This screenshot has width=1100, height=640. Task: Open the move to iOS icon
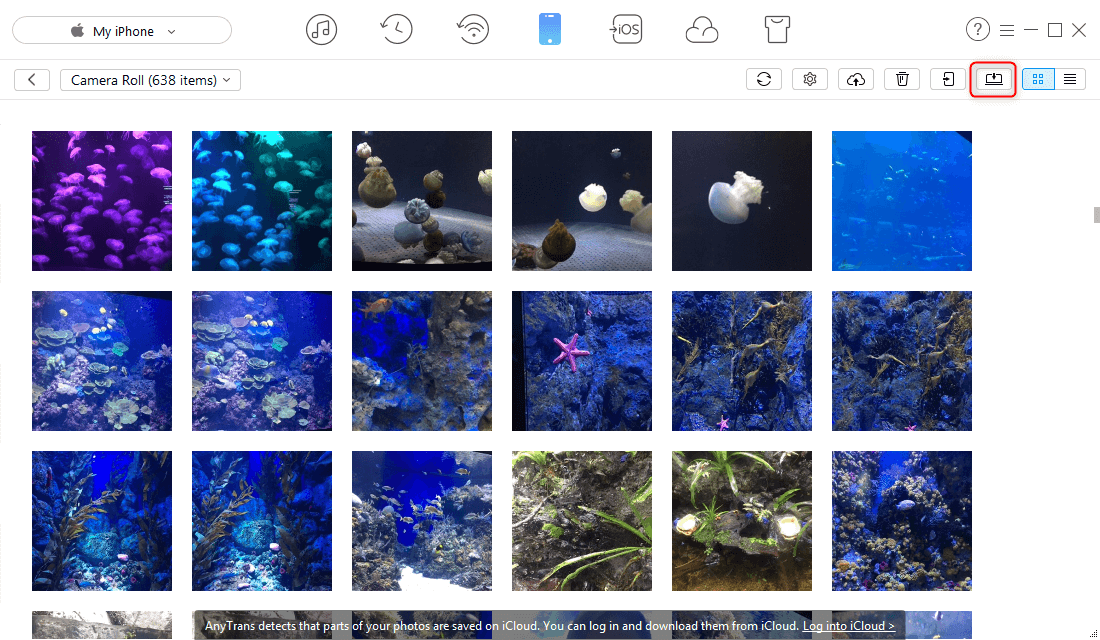coord(626,30)
